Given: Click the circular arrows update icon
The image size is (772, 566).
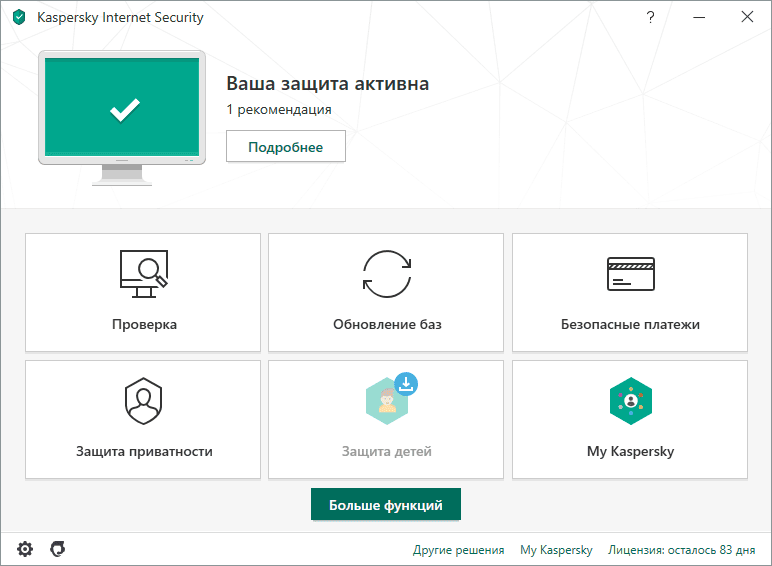Looking at the screenshot, I should pyautogui.click(x=387, y=274).
